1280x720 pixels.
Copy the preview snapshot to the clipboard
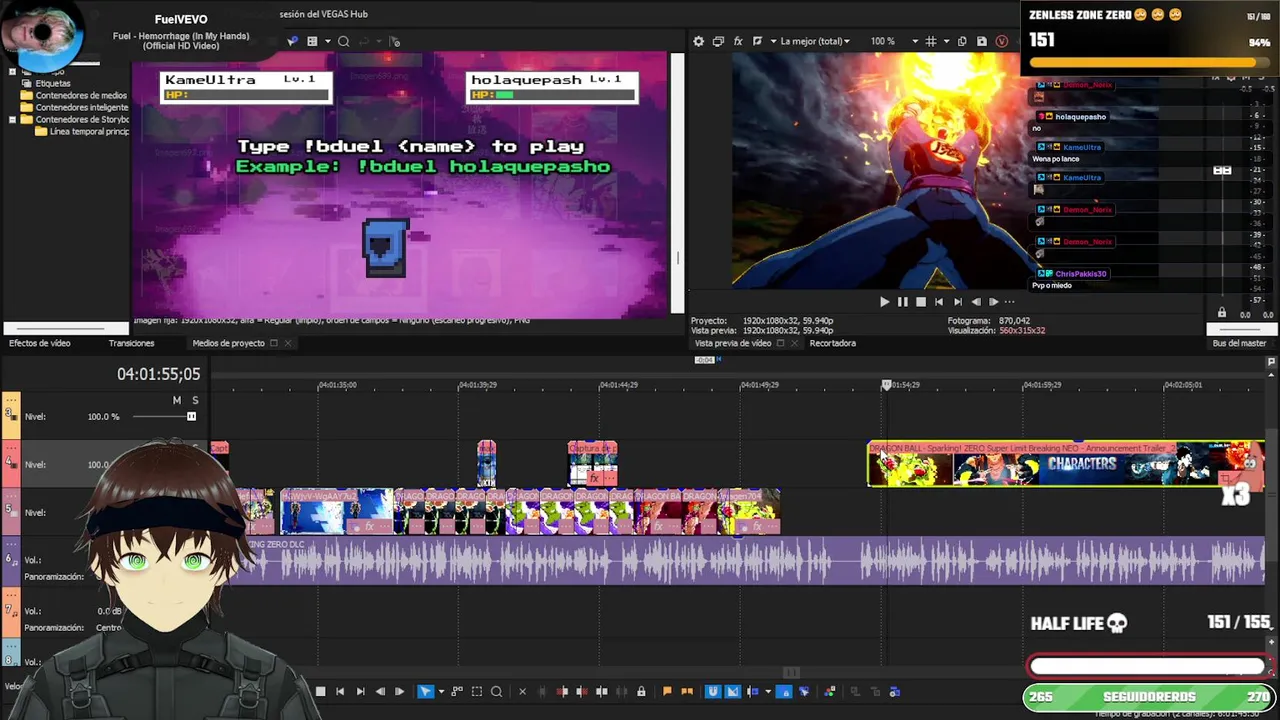[x=962, y=41]
